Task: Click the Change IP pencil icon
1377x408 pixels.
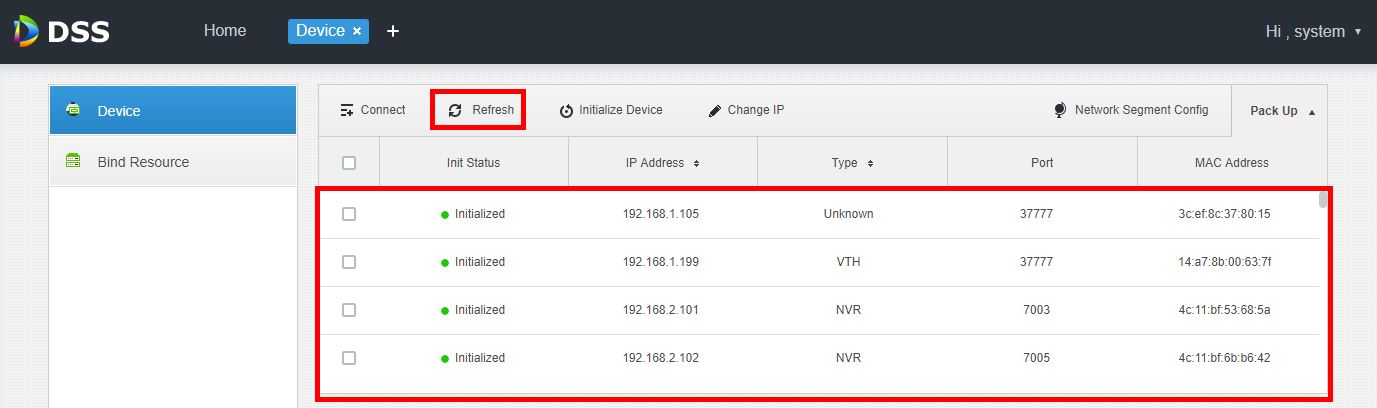Action: [x=715, y=111]
